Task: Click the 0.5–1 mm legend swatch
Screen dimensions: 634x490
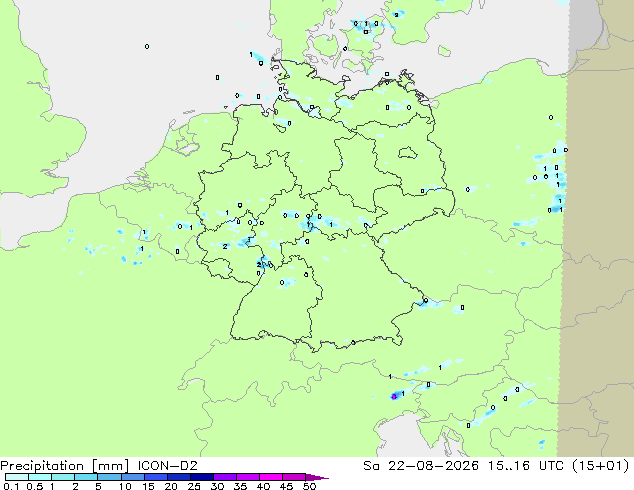Action: (x=40, y=477)
